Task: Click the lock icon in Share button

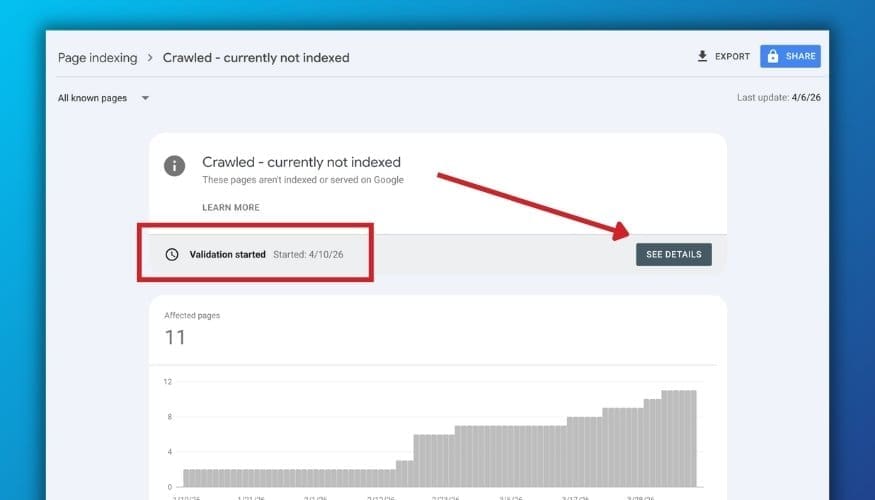Action: tap(773, 56)
